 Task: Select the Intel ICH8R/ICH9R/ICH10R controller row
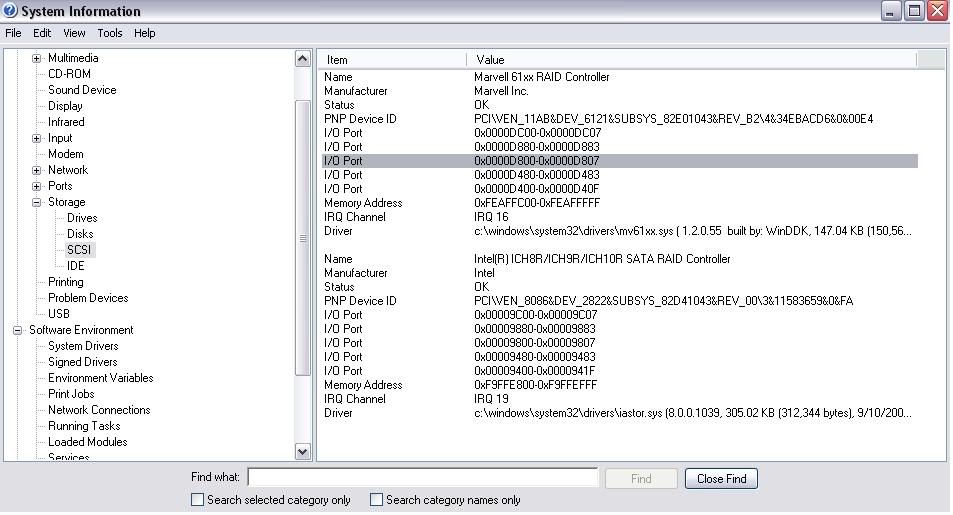[619, 259]
